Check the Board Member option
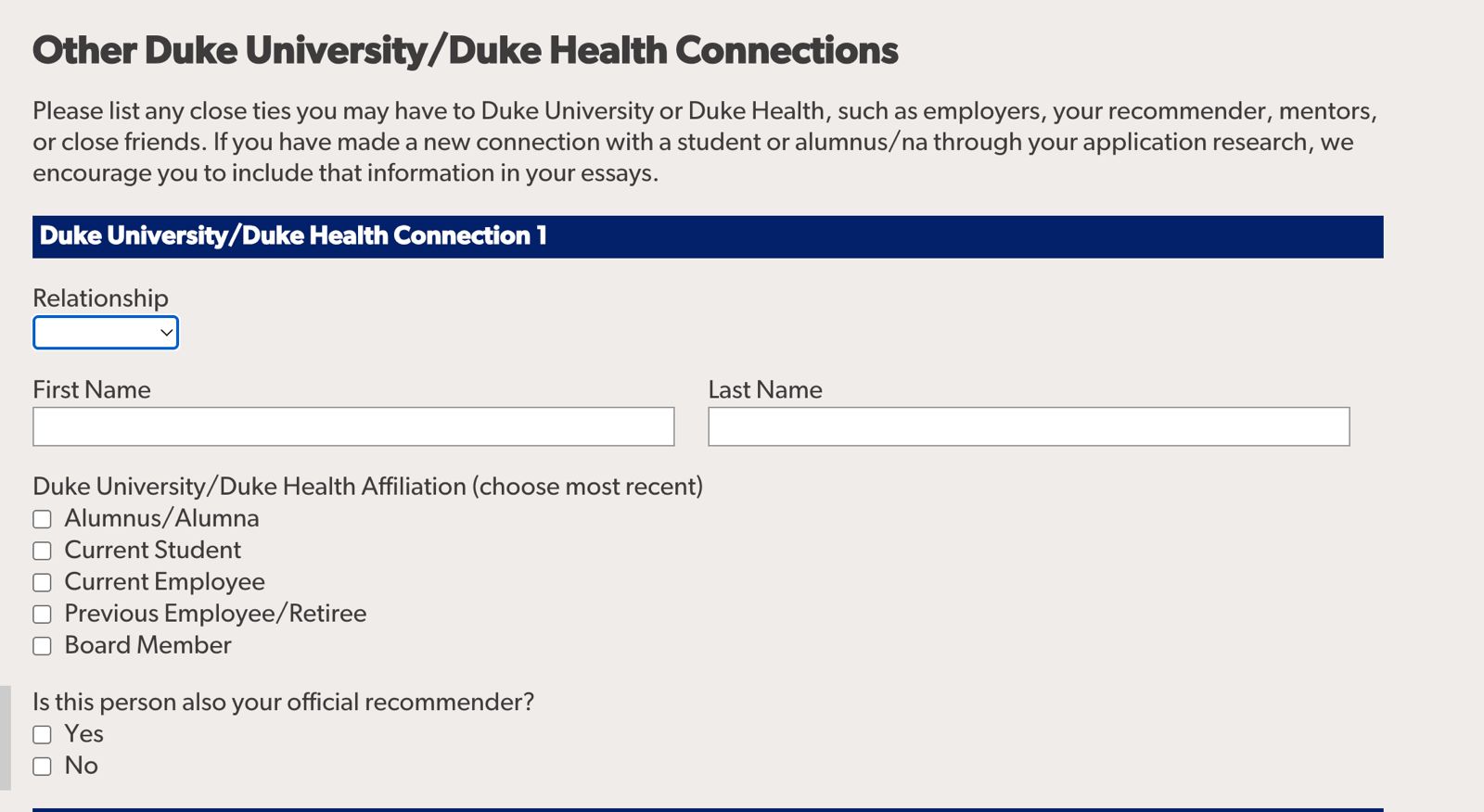 [x=43, y=646]
